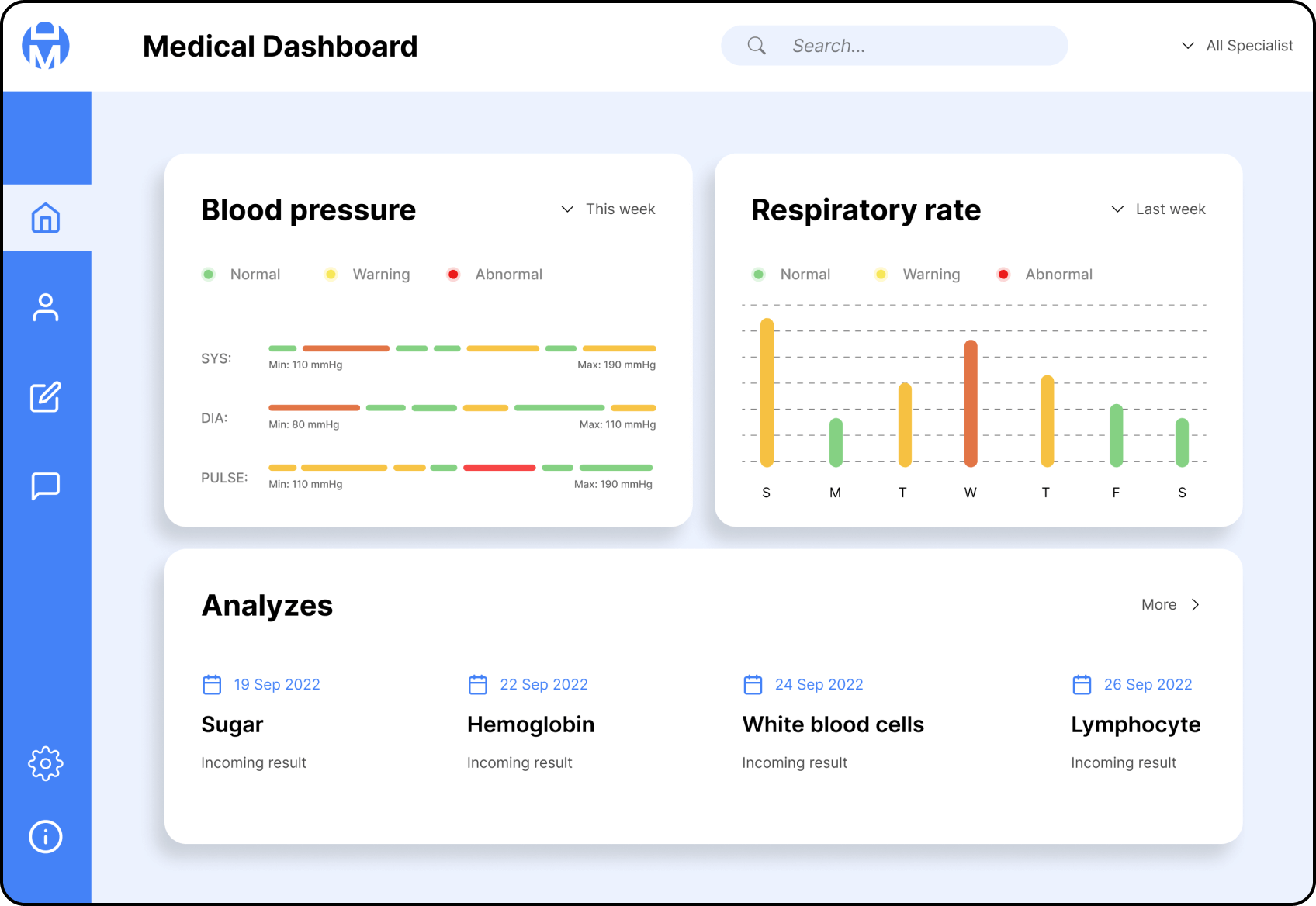Select the Lymphocyte analysis entry
The image size is (1316, 906).
coord(1135,724)
